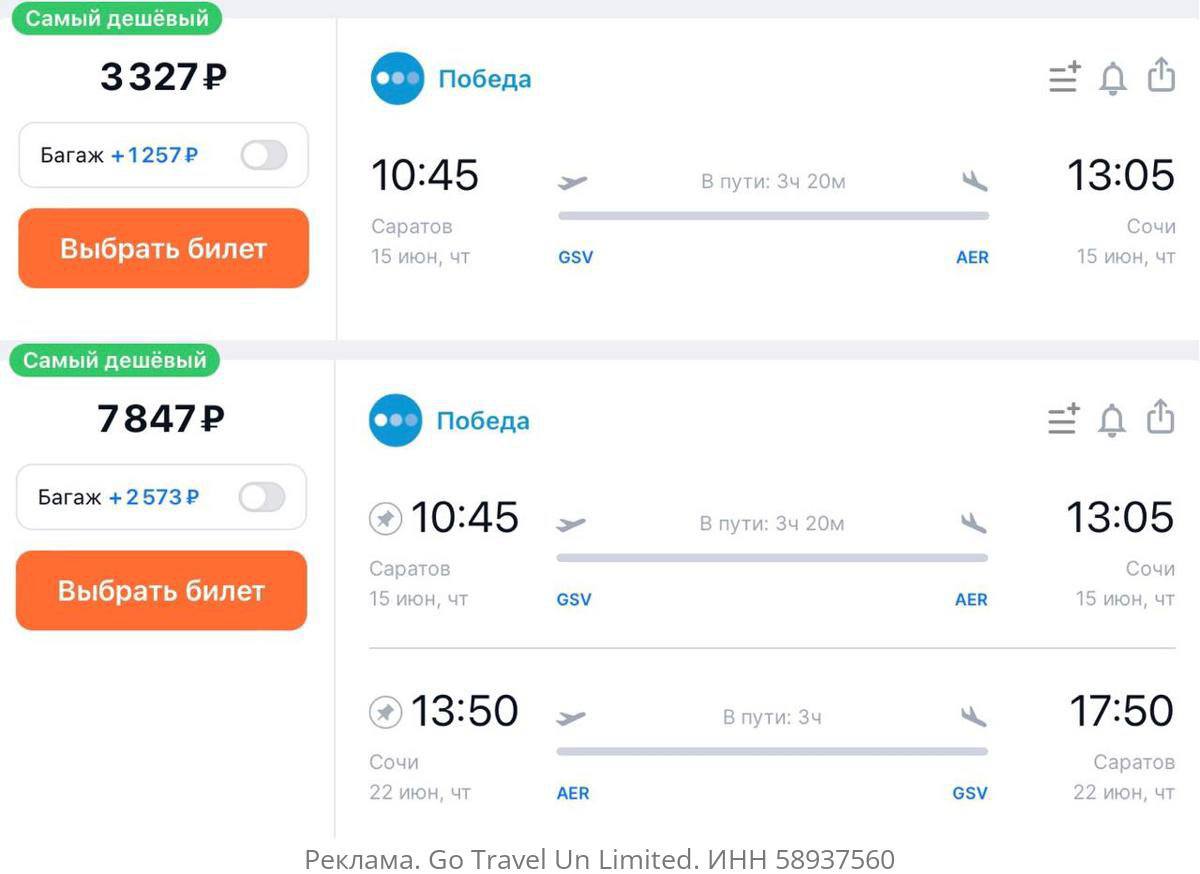Click the Pobeda airline logo in the first ticket

pos(397,79)
